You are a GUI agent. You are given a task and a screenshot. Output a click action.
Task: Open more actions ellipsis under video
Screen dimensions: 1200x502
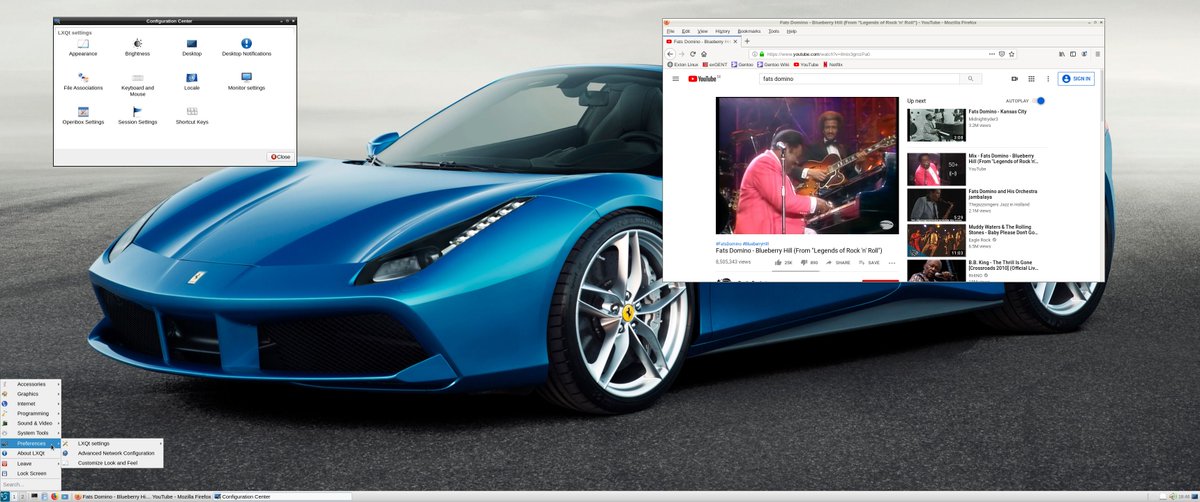click(892, 262)
